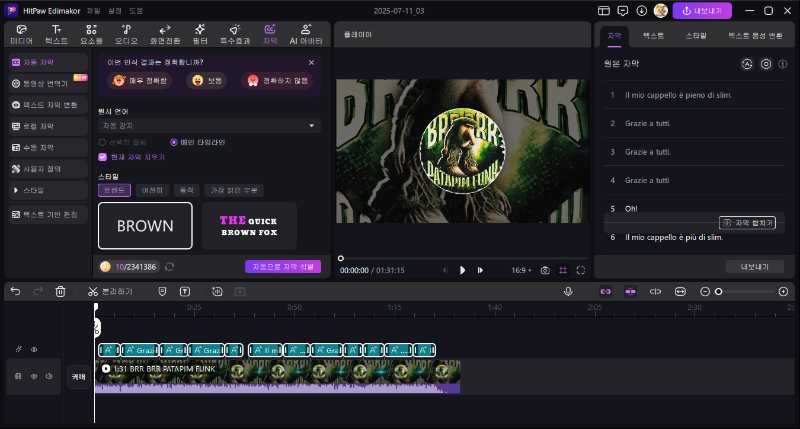Select the greyed selected-clip radio option
This screenshot has width=800, height=429.
(x=102, y=142)
